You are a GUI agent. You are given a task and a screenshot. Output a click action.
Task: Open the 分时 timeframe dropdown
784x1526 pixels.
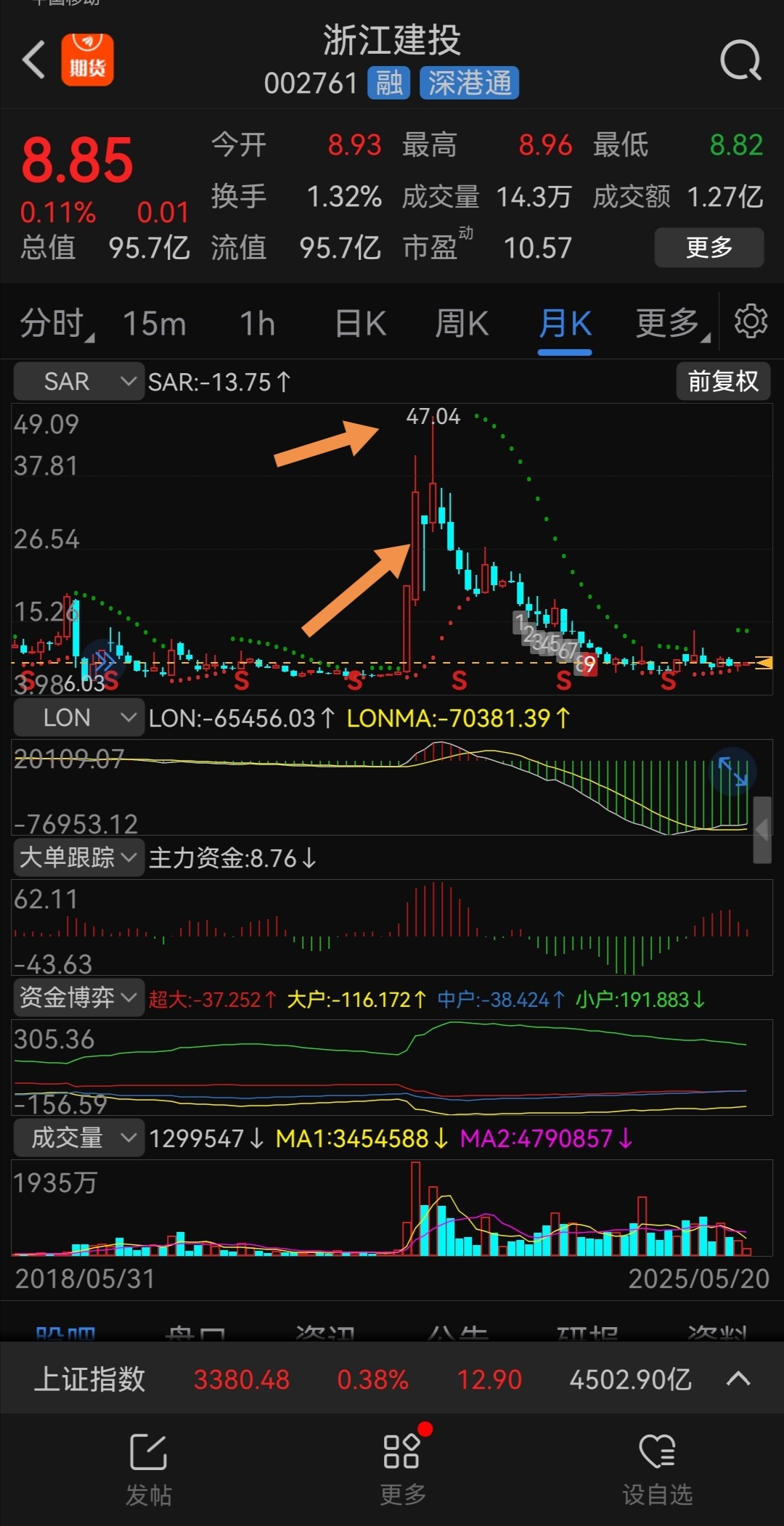click(57, 323)
